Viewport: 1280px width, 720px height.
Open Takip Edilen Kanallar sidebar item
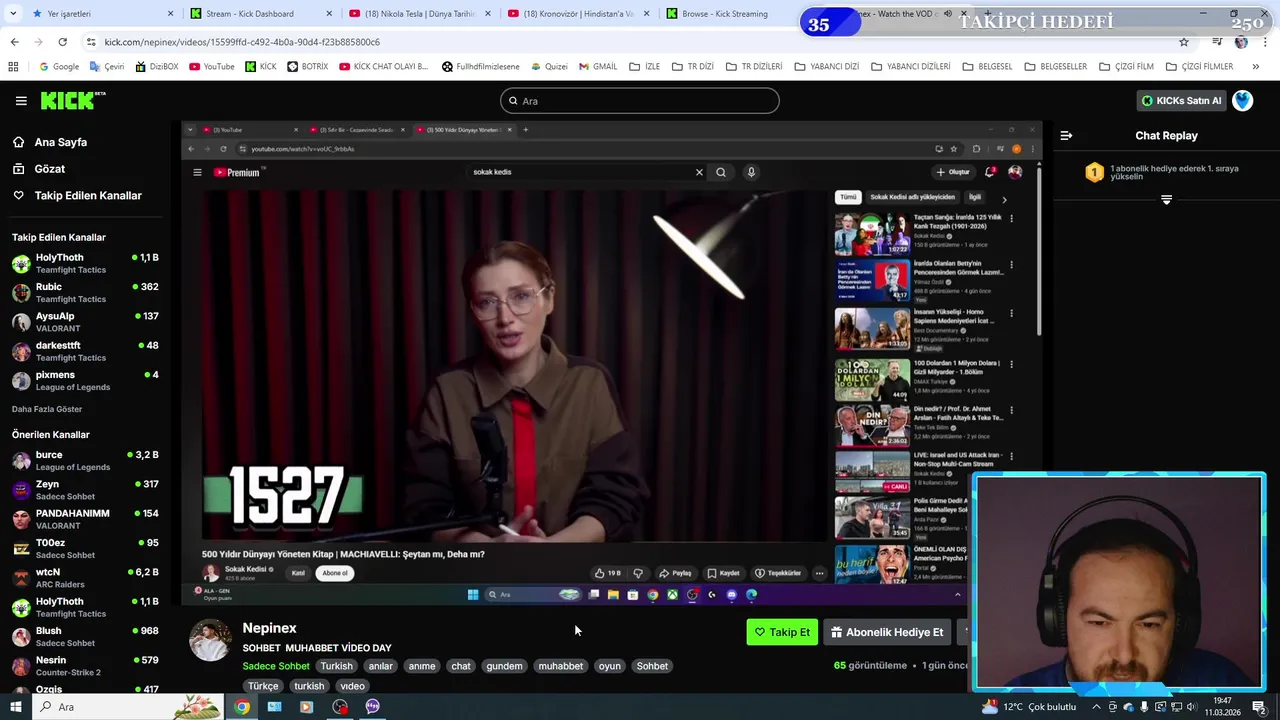[x=88, y=196]
